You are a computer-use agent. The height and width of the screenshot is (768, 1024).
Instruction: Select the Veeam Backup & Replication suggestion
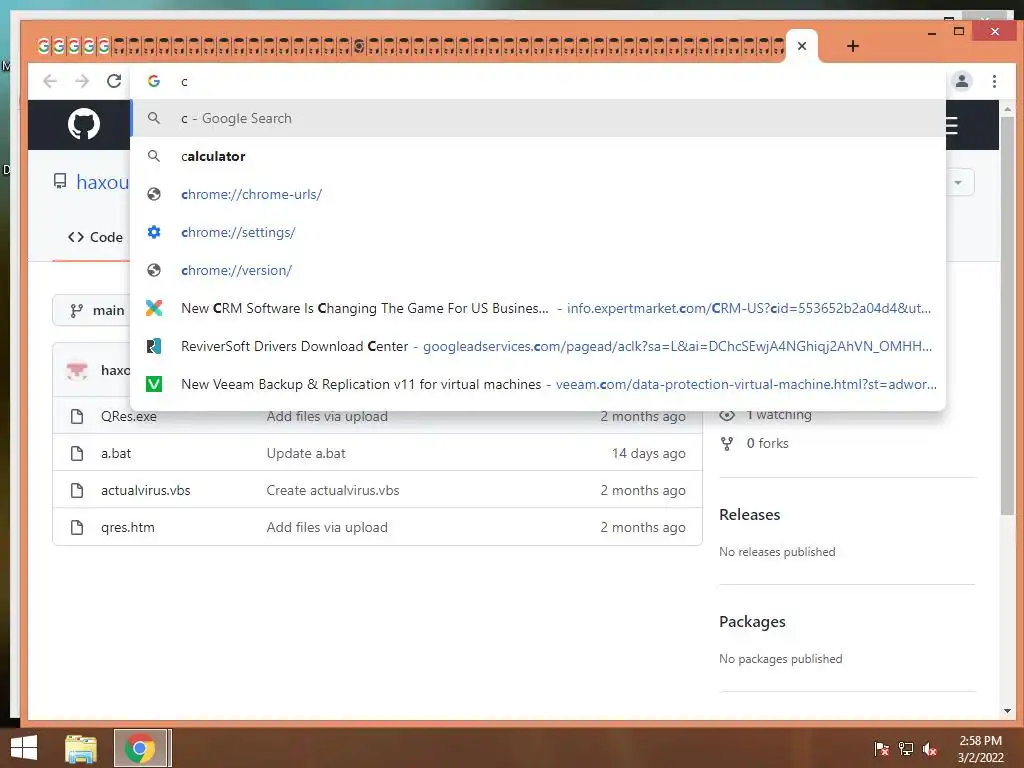click(538, 383)
